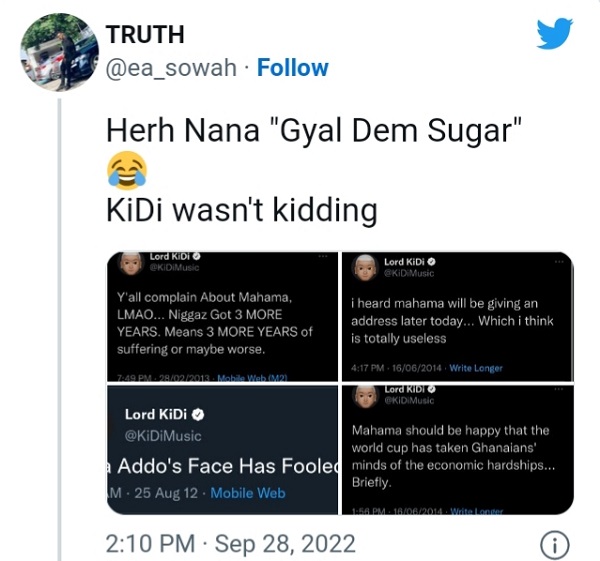The height and width of the screenshot is (561, 600).
Task: Open the '3 MORE YEARS' tweet image
Action: [x=222, y=316]
